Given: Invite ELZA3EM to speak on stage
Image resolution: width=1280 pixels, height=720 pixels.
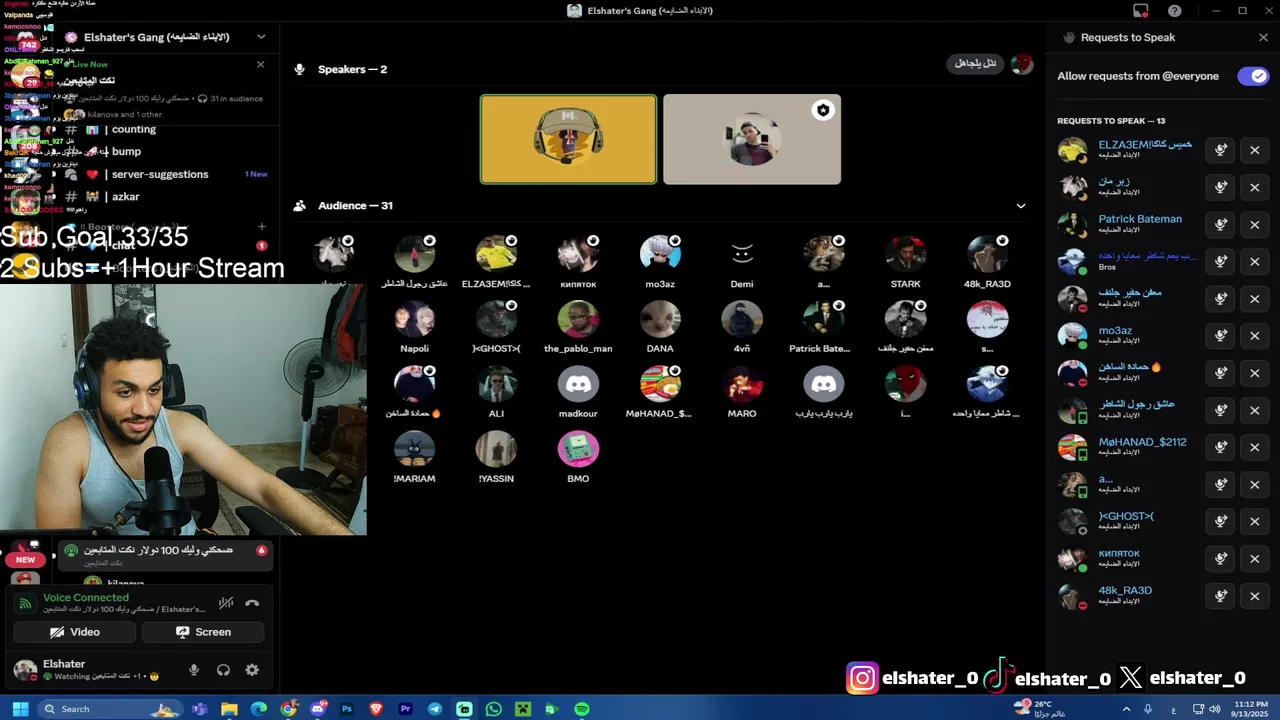Looking at the screenshot, I should [x=1220, y=150].
